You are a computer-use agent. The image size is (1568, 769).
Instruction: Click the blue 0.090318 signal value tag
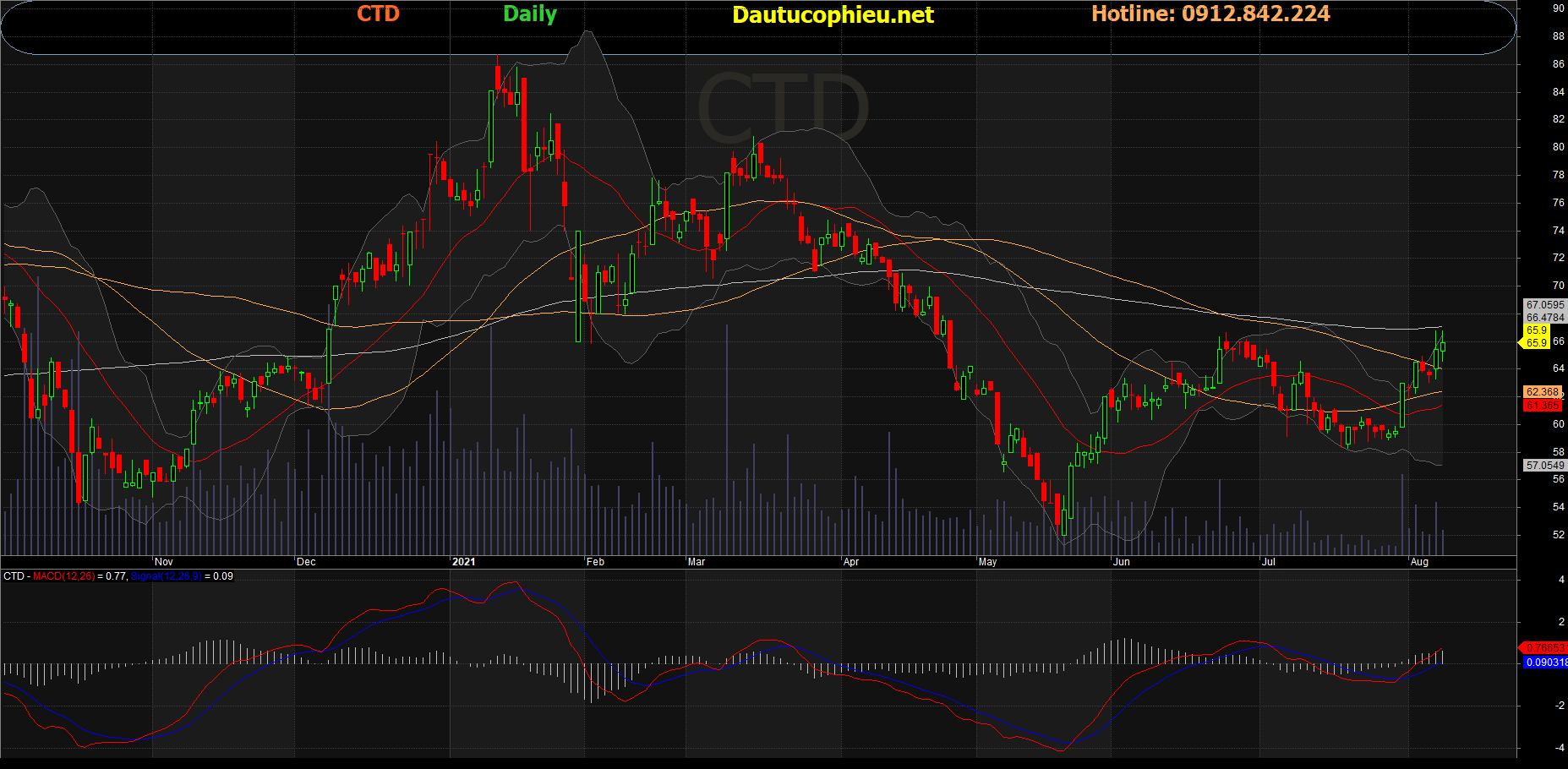click(1546, 663)
